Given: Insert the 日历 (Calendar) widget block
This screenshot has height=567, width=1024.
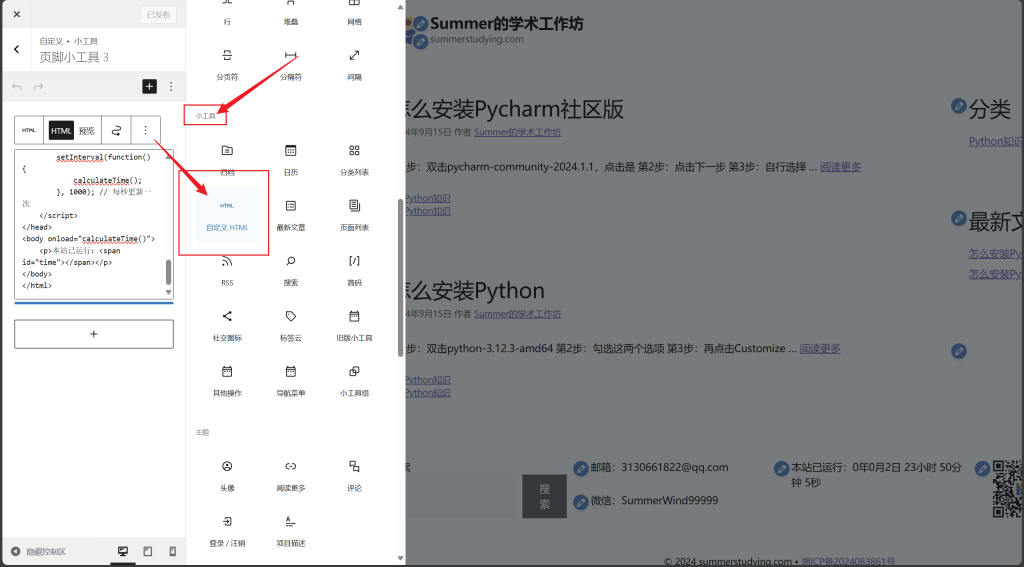Looking at the screenshot, I should 291,159.
